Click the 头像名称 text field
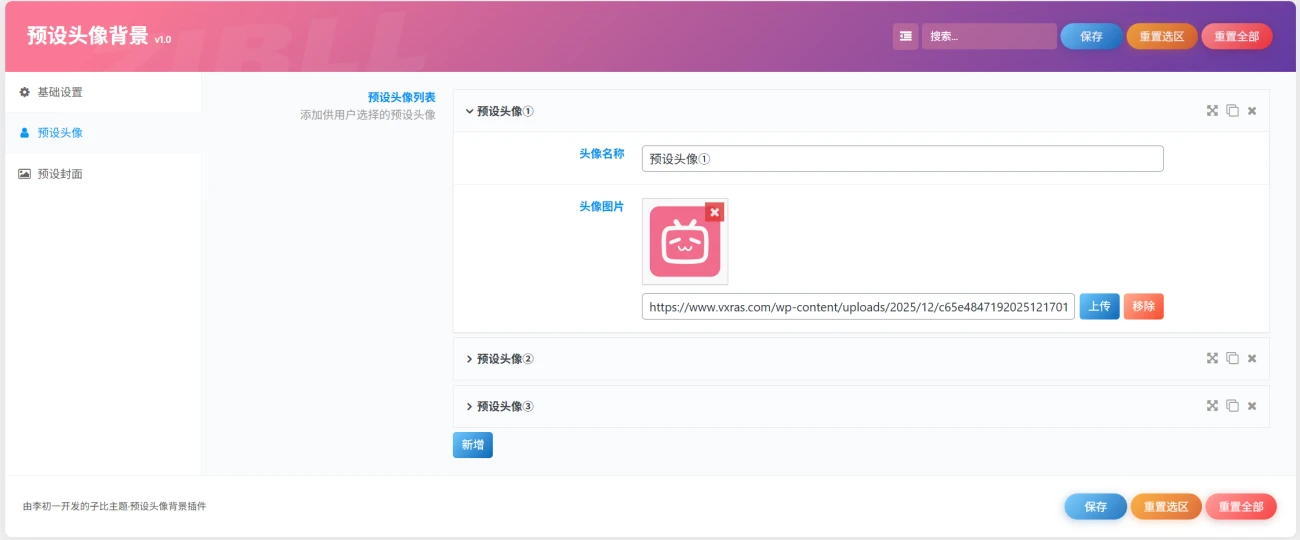 [903, 159]
